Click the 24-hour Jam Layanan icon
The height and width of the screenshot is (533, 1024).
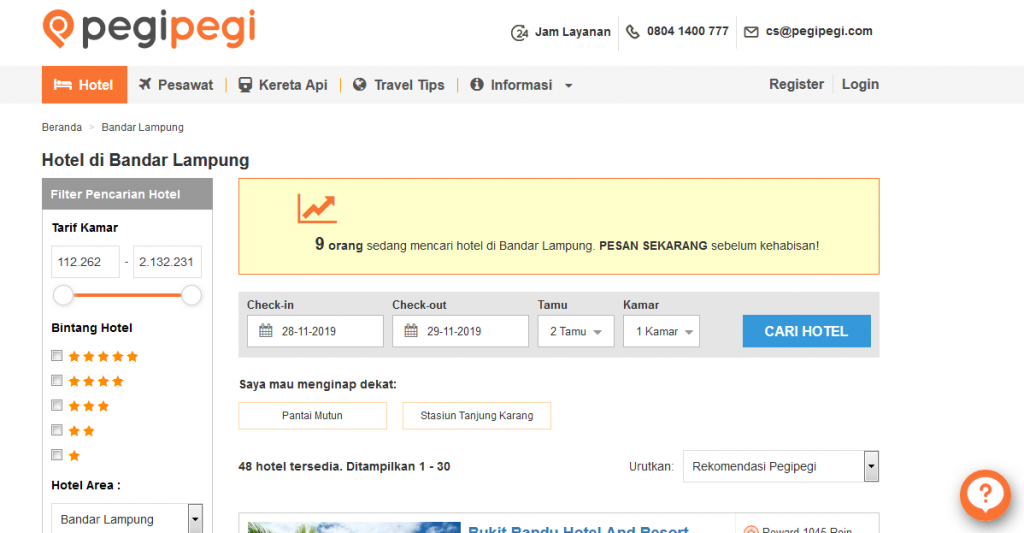click(x=519, y=32)
